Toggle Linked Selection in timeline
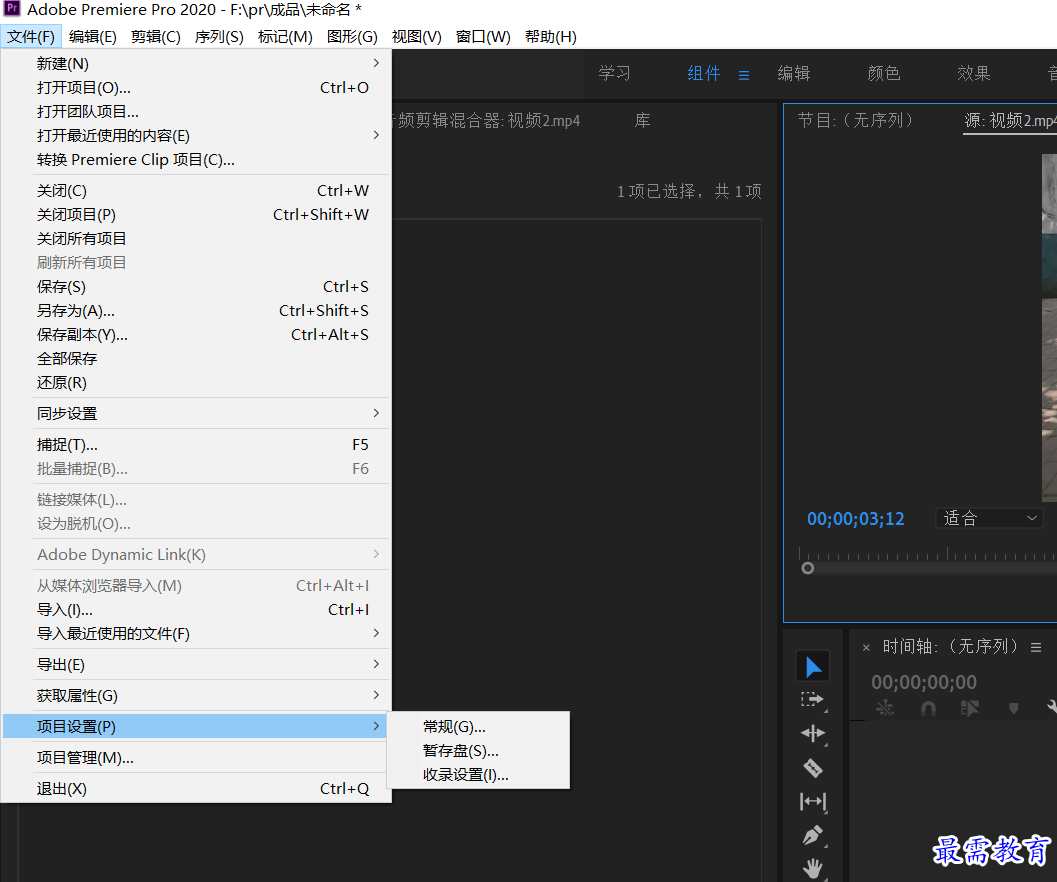This screenshot has height=882, width=1057. click(969, 708)
